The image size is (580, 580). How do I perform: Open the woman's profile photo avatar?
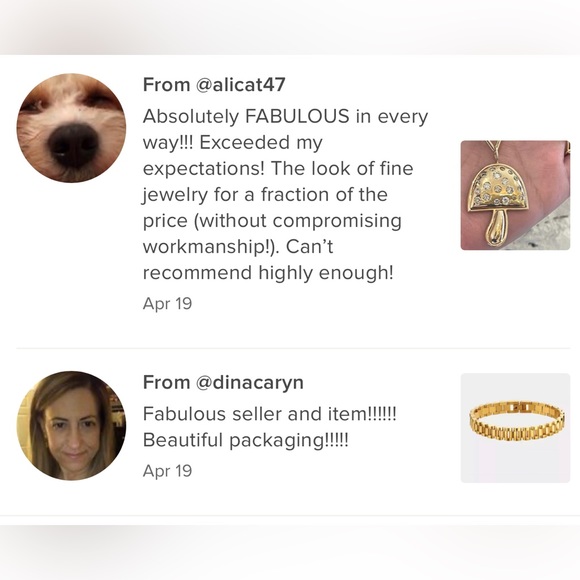pyautogui.click(x=71, y=426)
